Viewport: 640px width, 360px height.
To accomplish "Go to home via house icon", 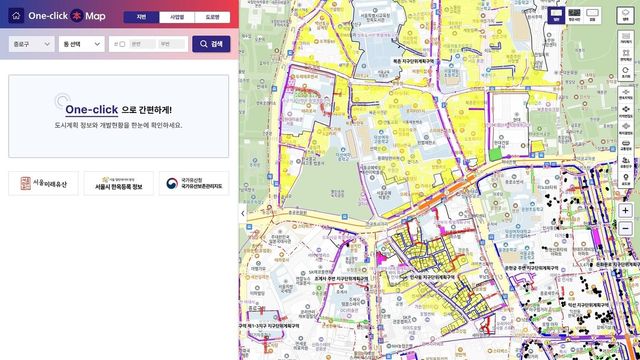I will tap(16, 16).
